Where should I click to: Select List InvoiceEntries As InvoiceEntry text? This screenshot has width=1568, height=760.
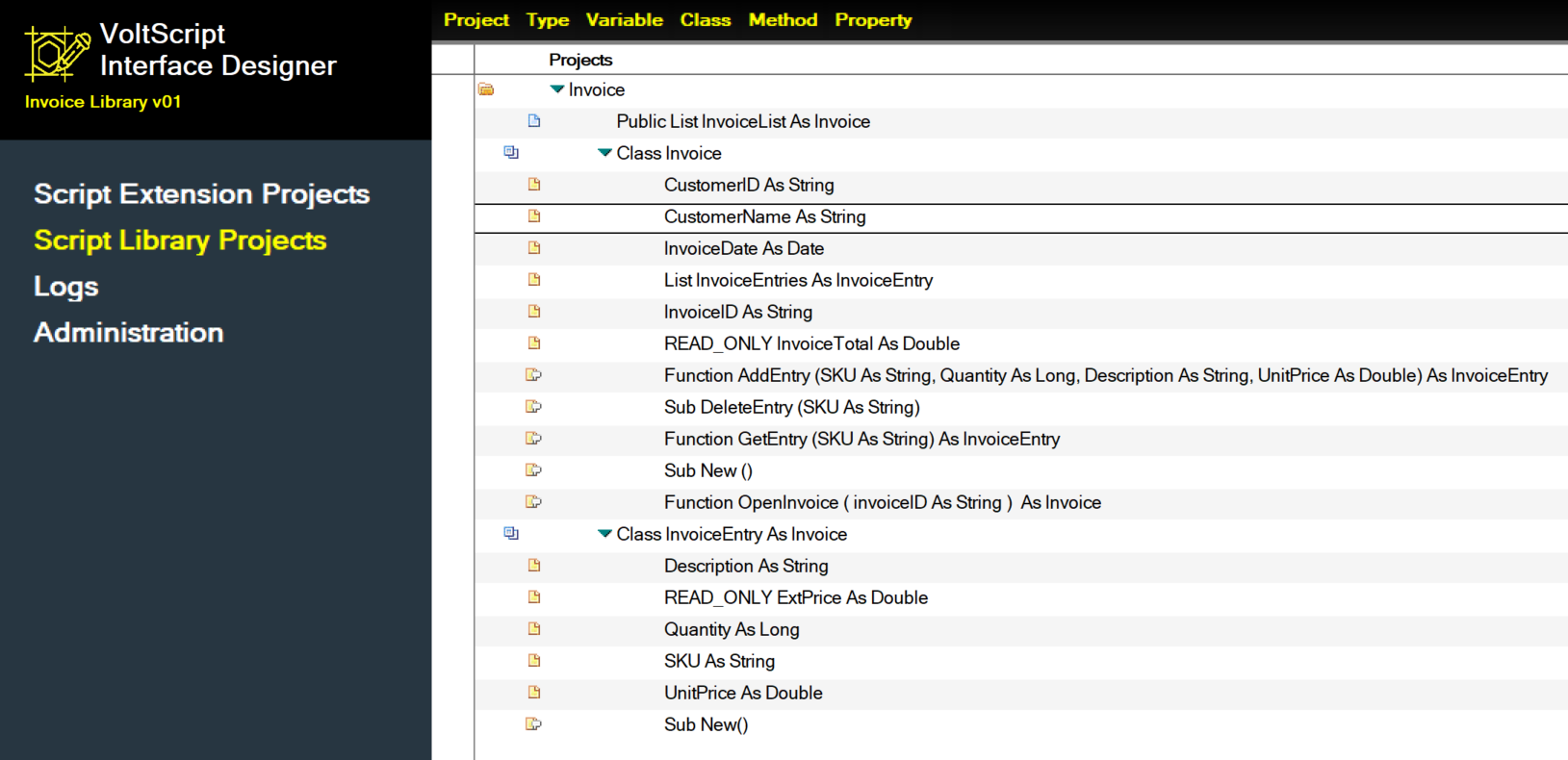[x=799, y=280]
